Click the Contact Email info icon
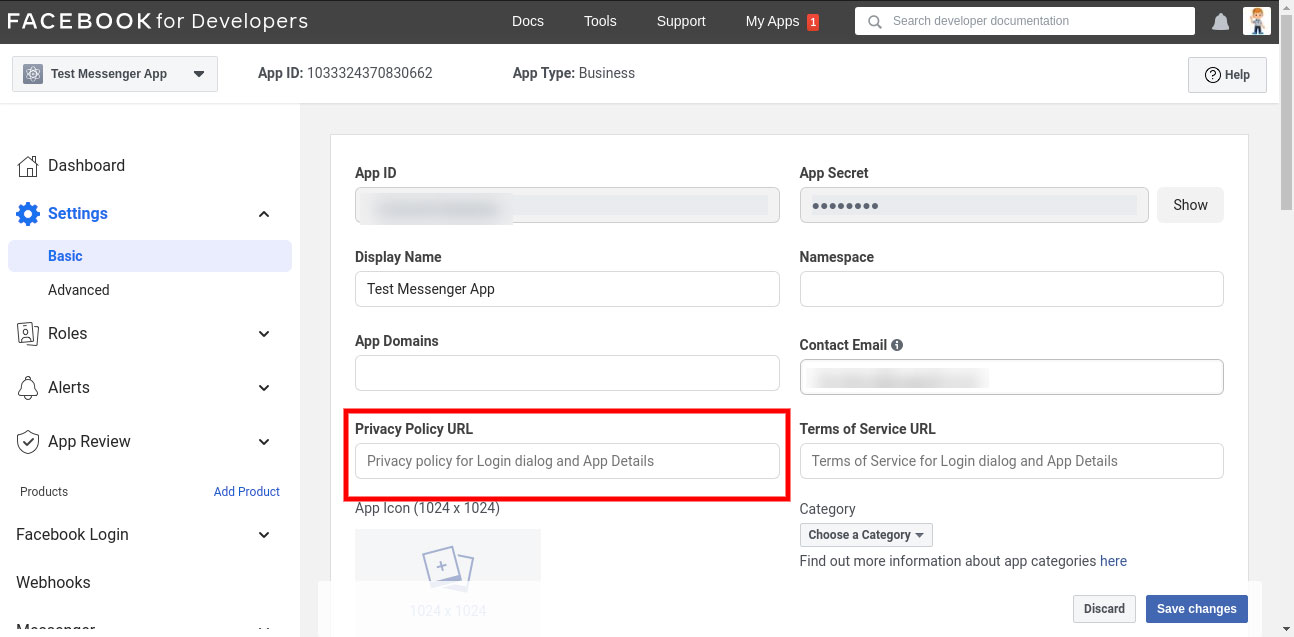 pos(897,345)
